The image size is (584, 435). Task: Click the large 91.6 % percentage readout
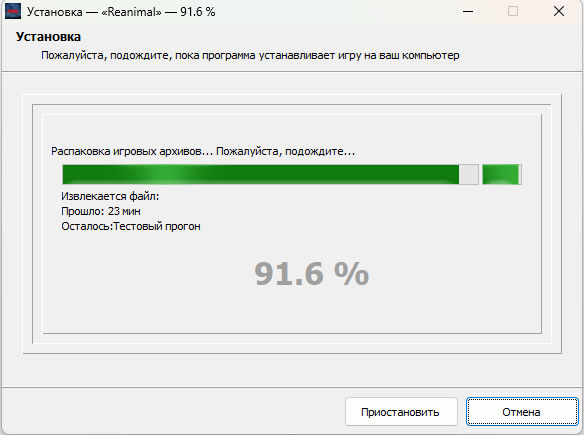point(311,274)
